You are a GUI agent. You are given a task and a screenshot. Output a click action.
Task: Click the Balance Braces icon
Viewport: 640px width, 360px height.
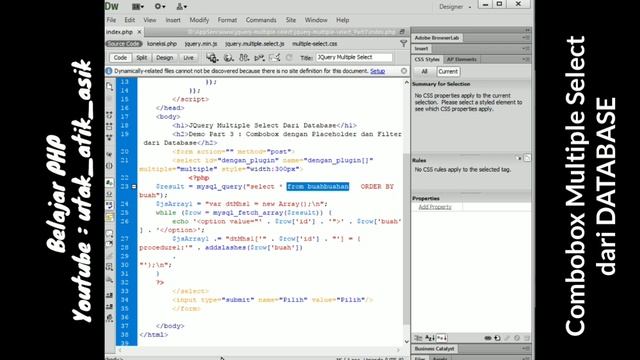tap(109, 165)
